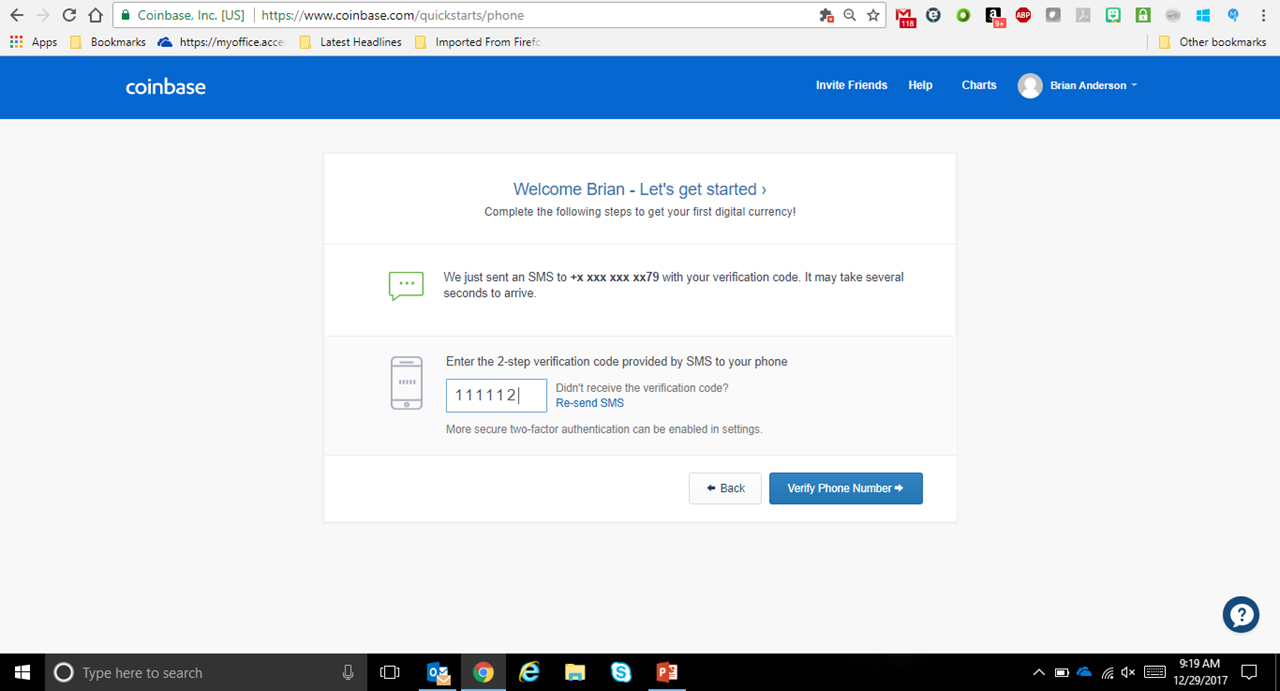Expand Brian Anderson account menu
This screenshot has width=1280, height=691.
tap(1078, 86)
